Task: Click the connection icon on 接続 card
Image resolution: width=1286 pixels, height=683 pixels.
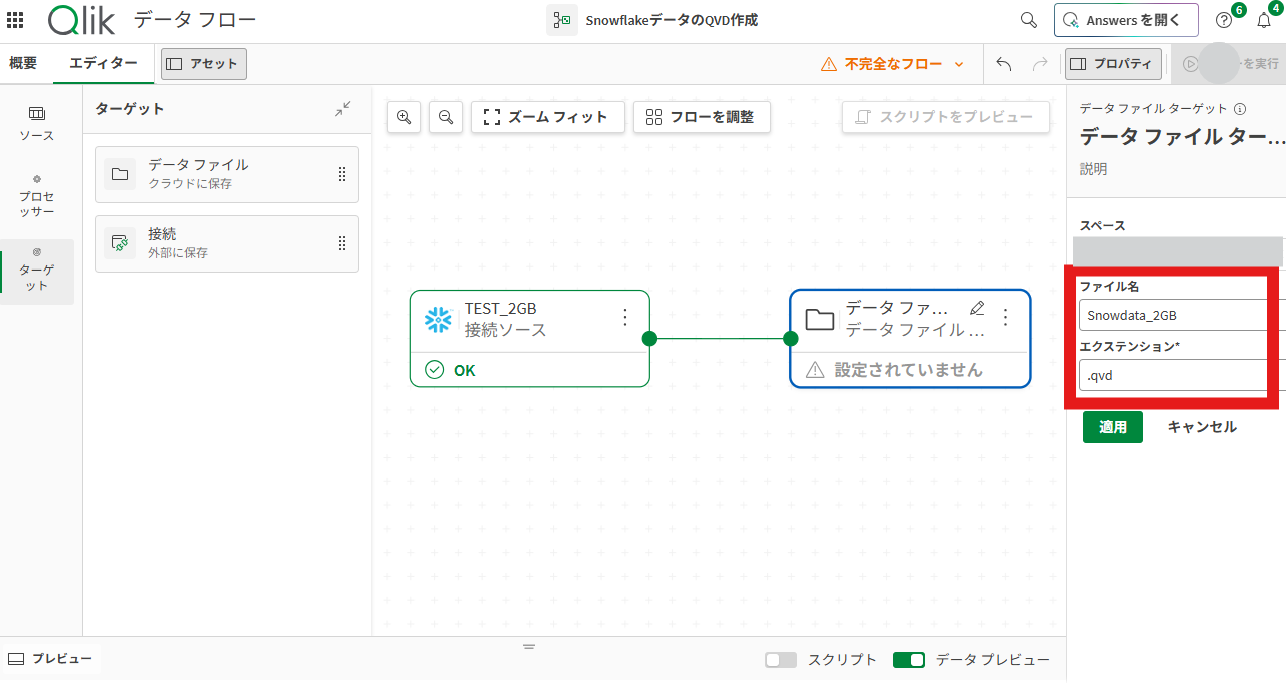Action: coord(120,243)
